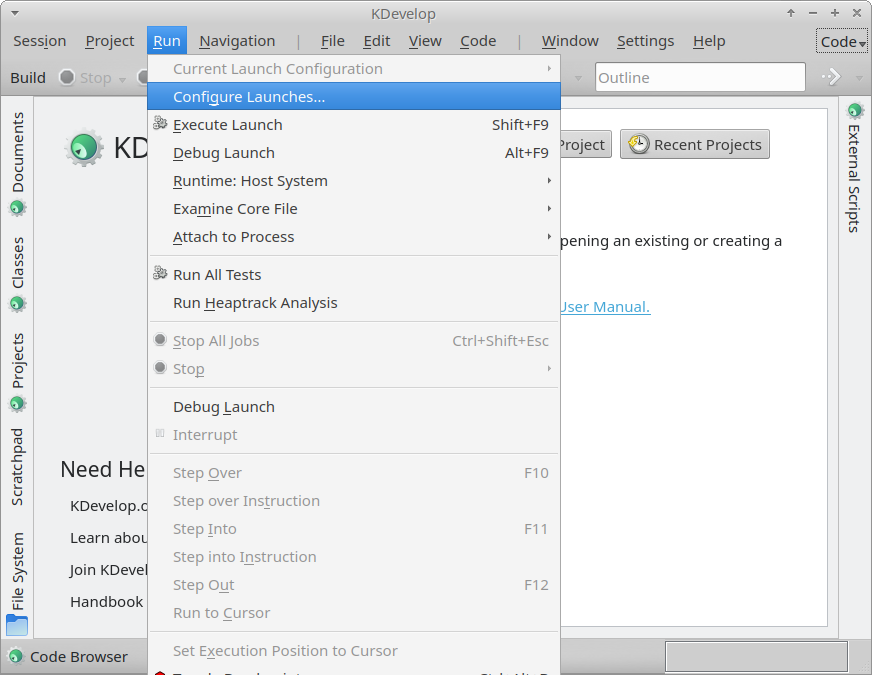Click Step over Instruction entry

[x=354, y=501]
